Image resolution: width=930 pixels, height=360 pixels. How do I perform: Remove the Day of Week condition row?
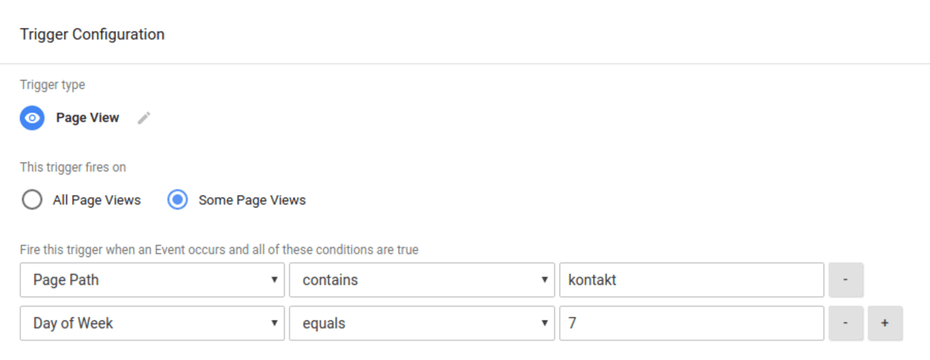tap(846, 323)
